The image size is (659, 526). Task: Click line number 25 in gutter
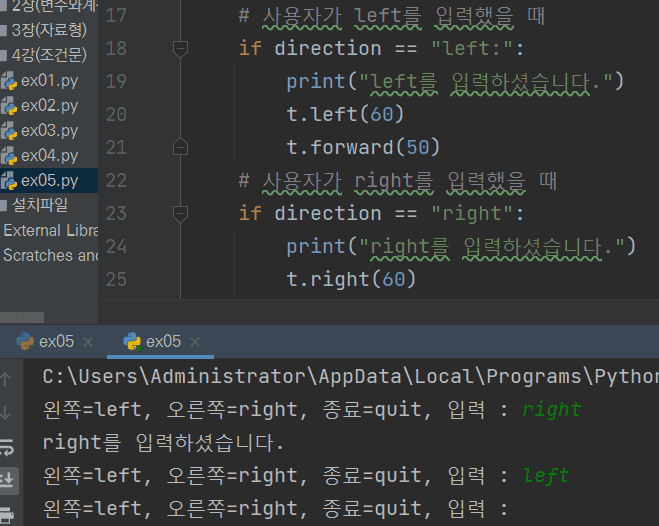tap(116, 279)
